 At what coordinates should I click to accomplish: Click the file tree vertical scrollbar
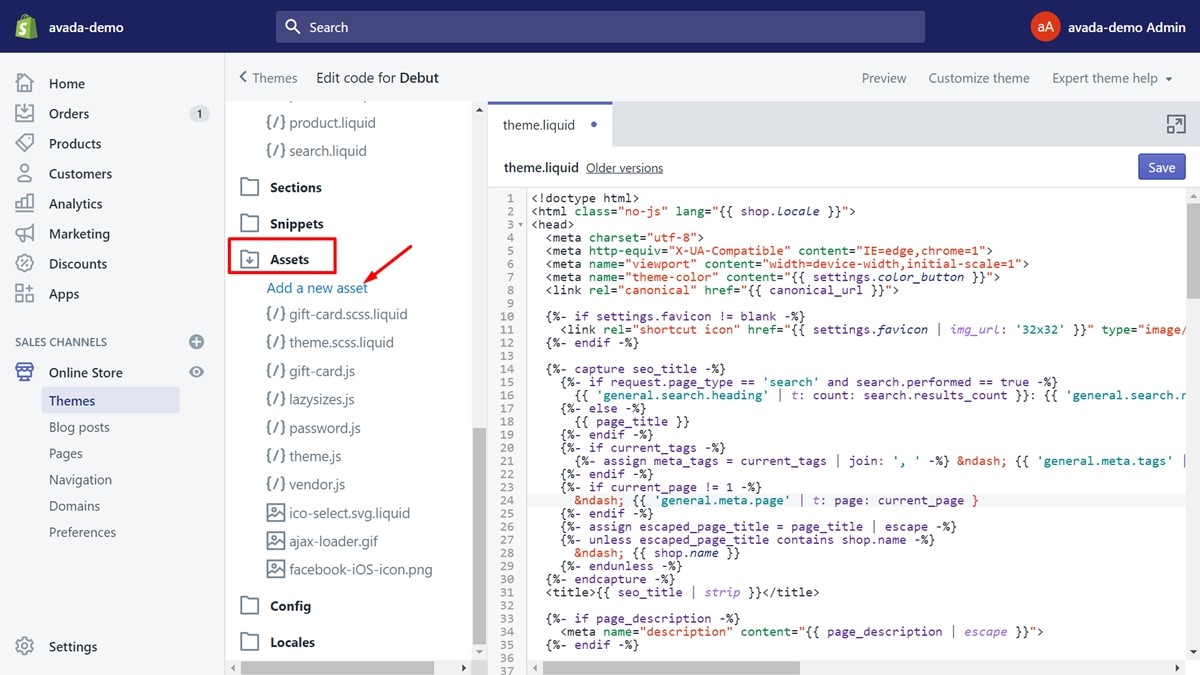pos(479,534)
